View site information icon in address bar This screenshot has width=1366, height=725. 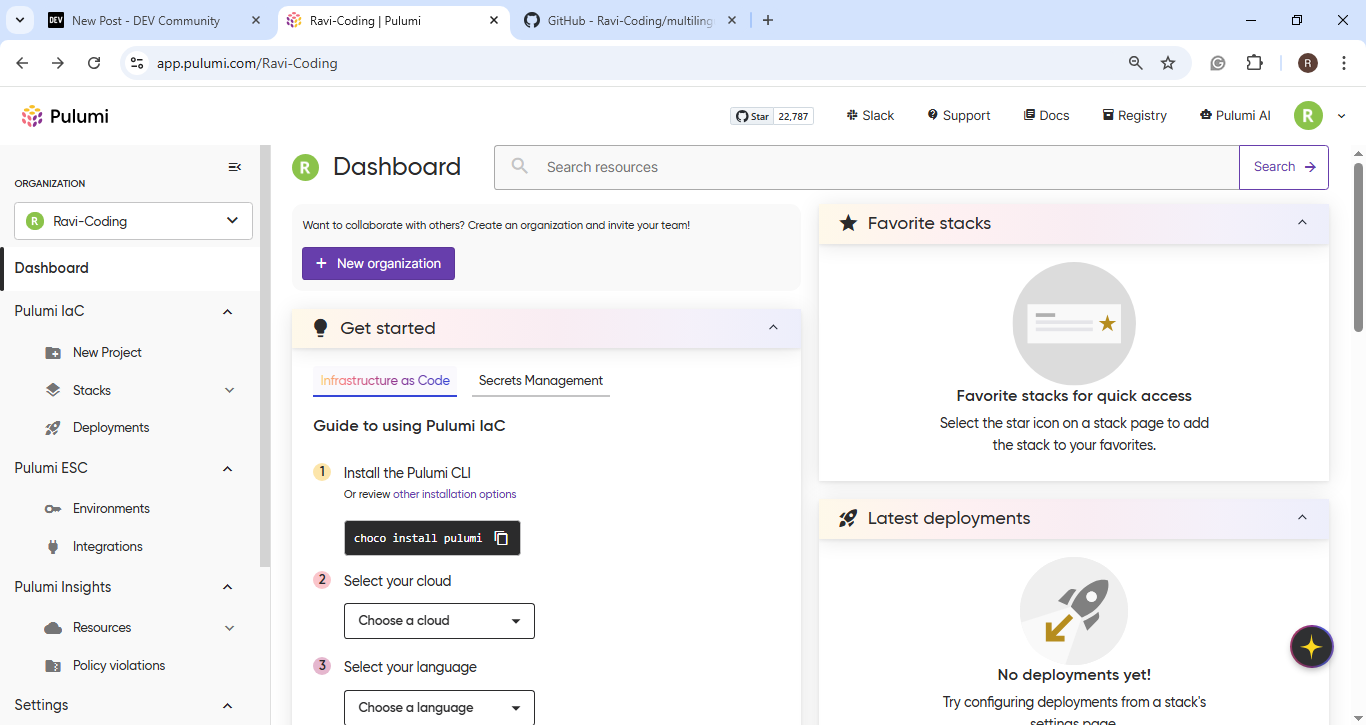pyautogui.click(x=138, y=63)
